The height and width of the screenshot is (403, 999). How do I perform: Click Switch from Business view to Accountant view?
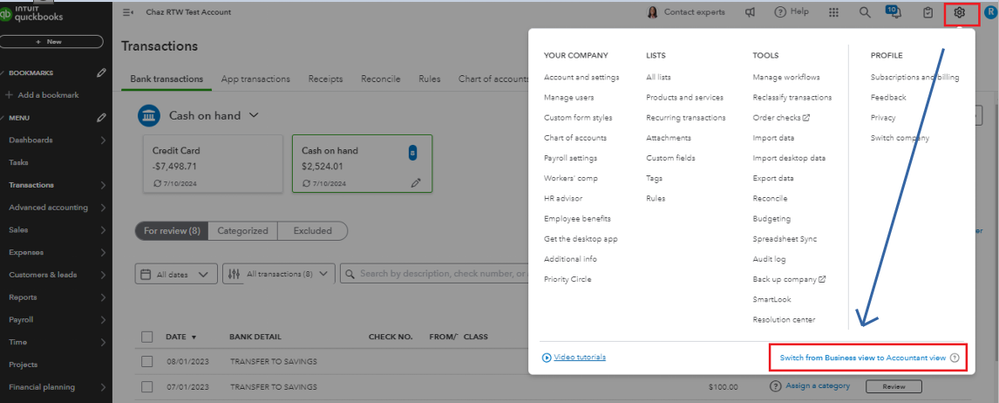pyautogui.click(x=862, y=357)
